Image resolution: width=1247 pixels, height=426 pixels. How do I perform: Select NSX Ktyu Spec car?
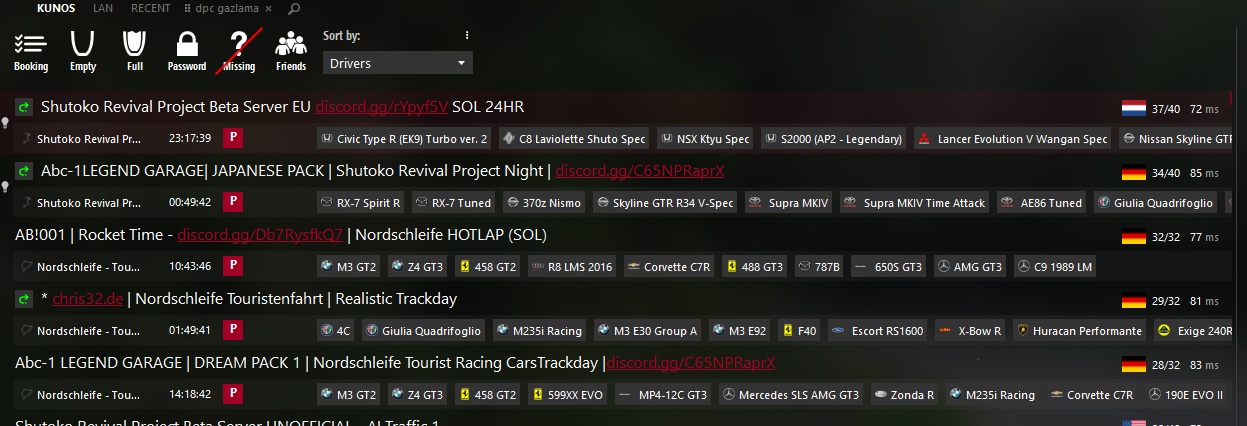pyautogui.click(x=705, y=139)
